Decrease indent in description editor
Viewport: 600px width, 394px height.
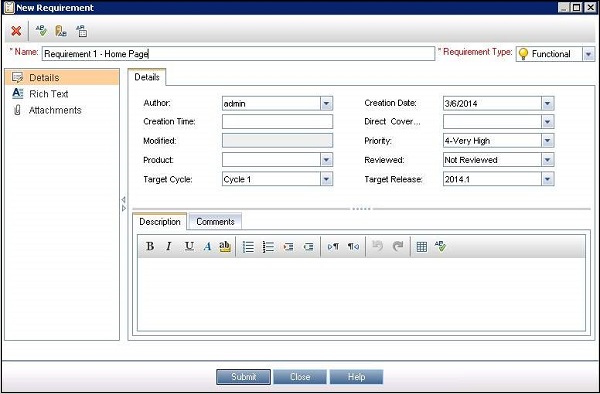click(x=308, y=247)
